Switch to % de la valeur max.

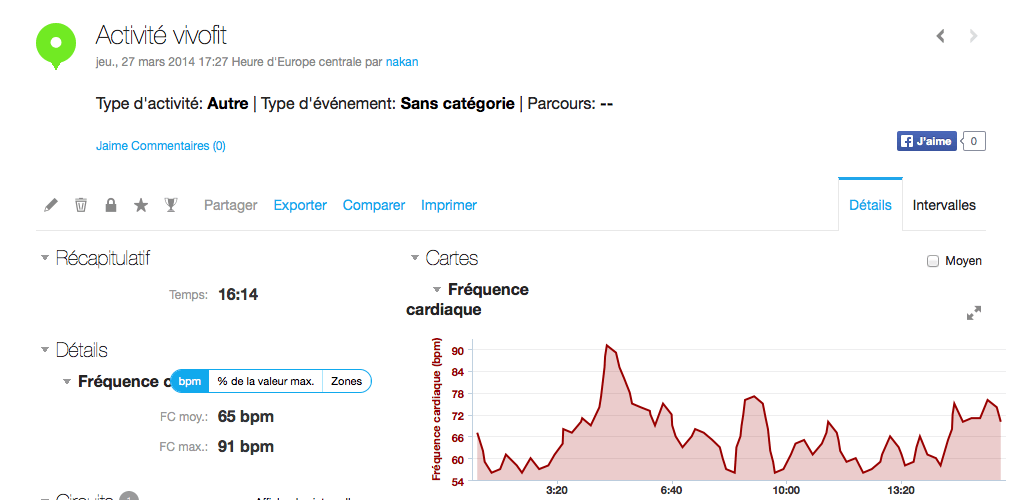pyautogui.click(x=266, y=381)
